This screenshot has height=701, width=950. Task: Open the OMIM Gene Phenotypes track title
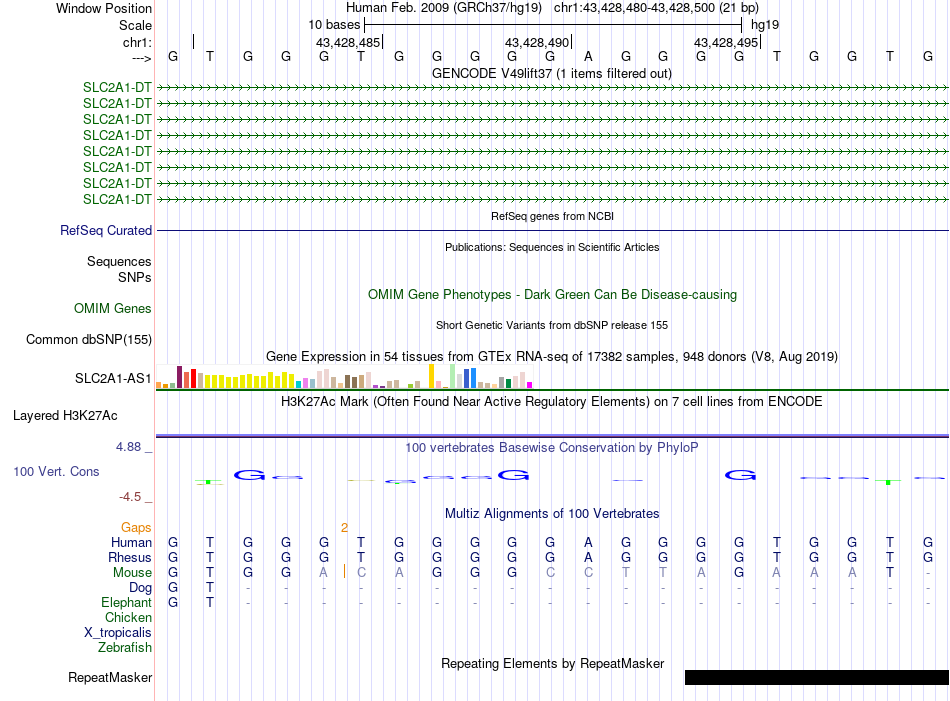552,294
